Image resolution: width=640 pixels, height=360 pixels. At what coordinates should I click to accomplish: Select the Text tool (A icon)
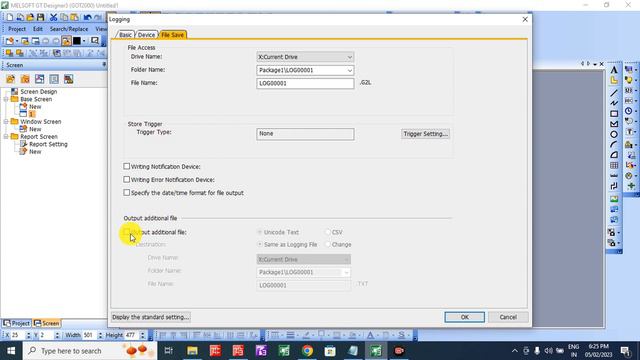coord(614,70)
